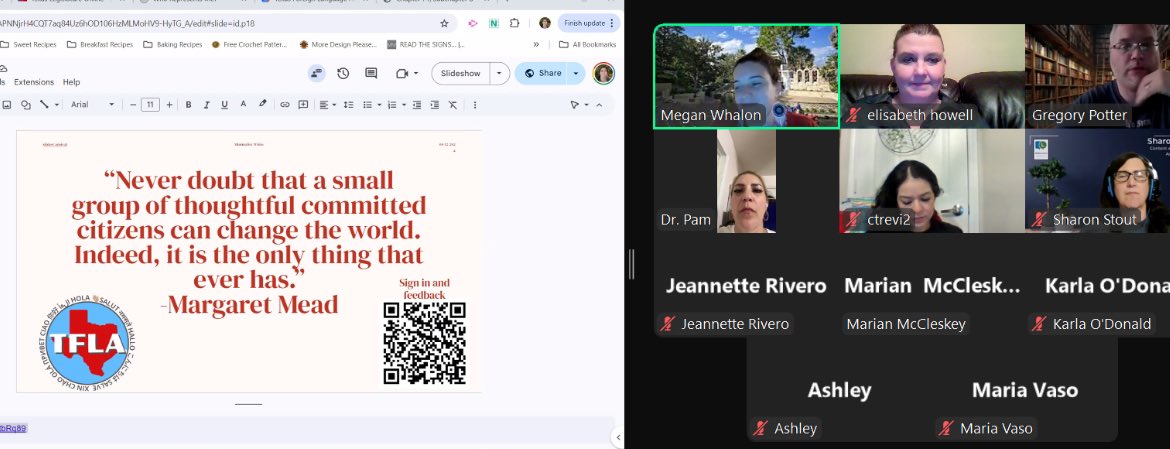Image resolution: width=1170 pixels, height=449 pixels.
Task: Select Gregory Potter's video tile
Action: coord(1098,76)
